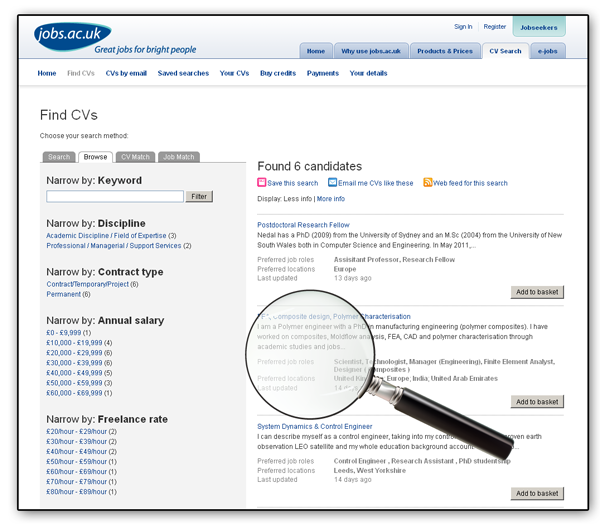600x529 pixels.
Task: Focus the Keyword filter text field
Action: pos(115,196)
